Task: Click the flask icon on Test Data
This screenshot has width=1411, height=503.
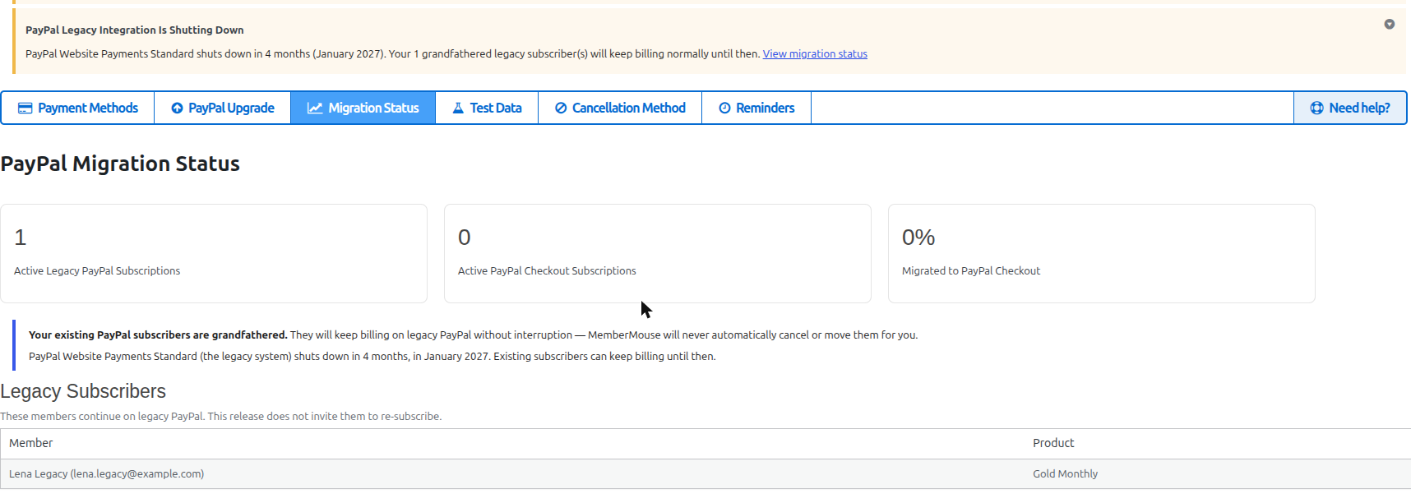Action: pos(458,108)
